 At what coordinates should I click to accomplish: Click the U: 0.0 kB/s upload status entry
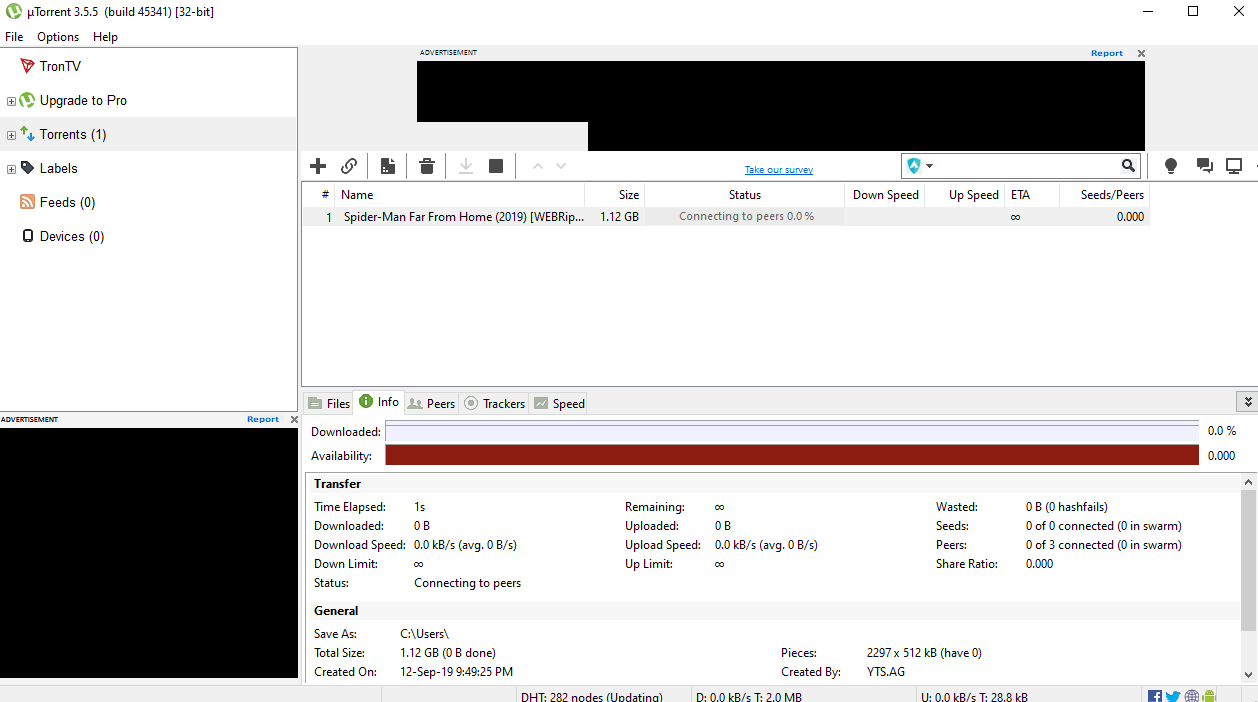(x=974, y=696)
